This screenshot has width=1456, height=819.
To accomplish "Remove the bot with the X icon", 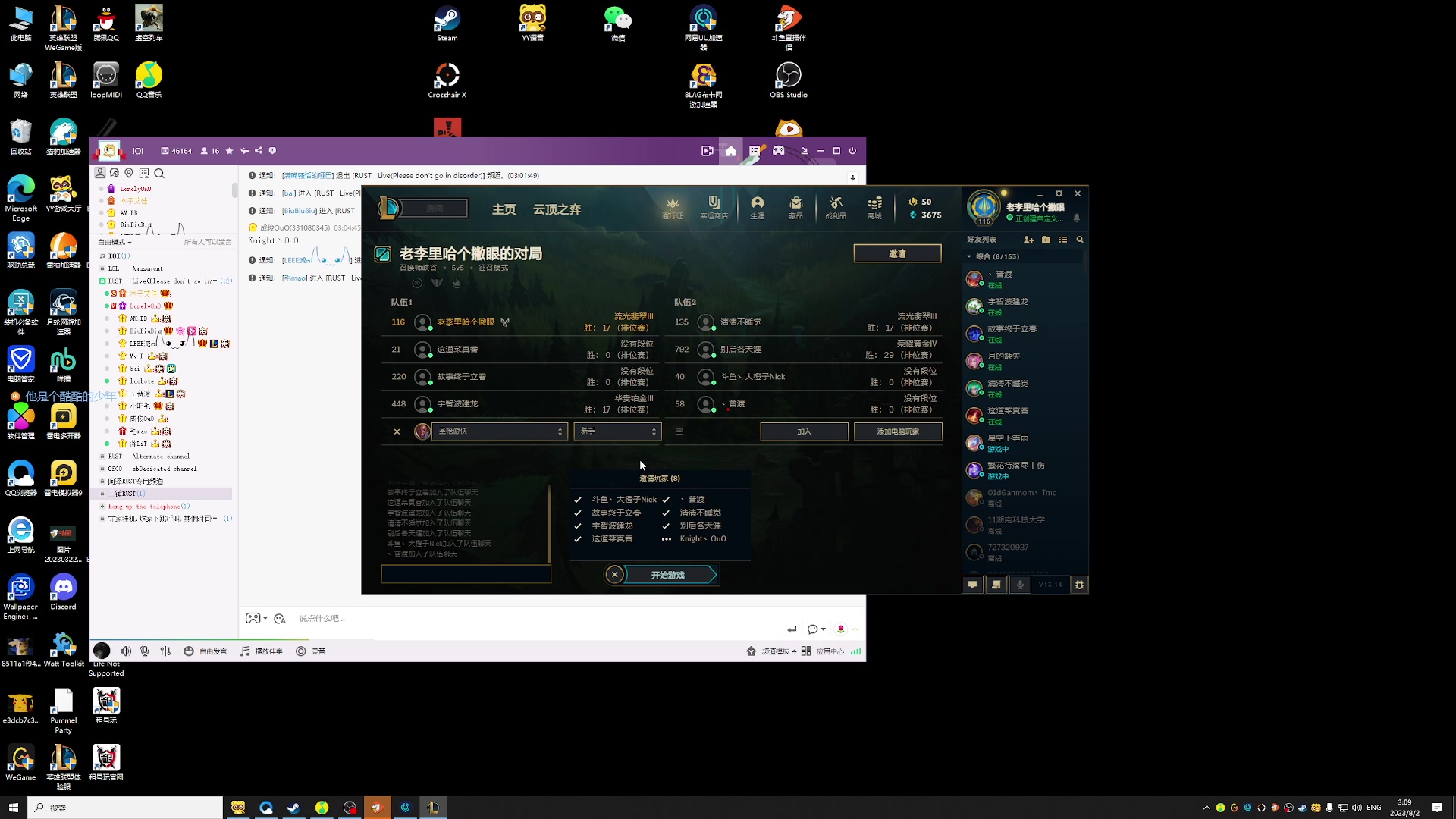I will pyautogui.click(x=397, y=431).
